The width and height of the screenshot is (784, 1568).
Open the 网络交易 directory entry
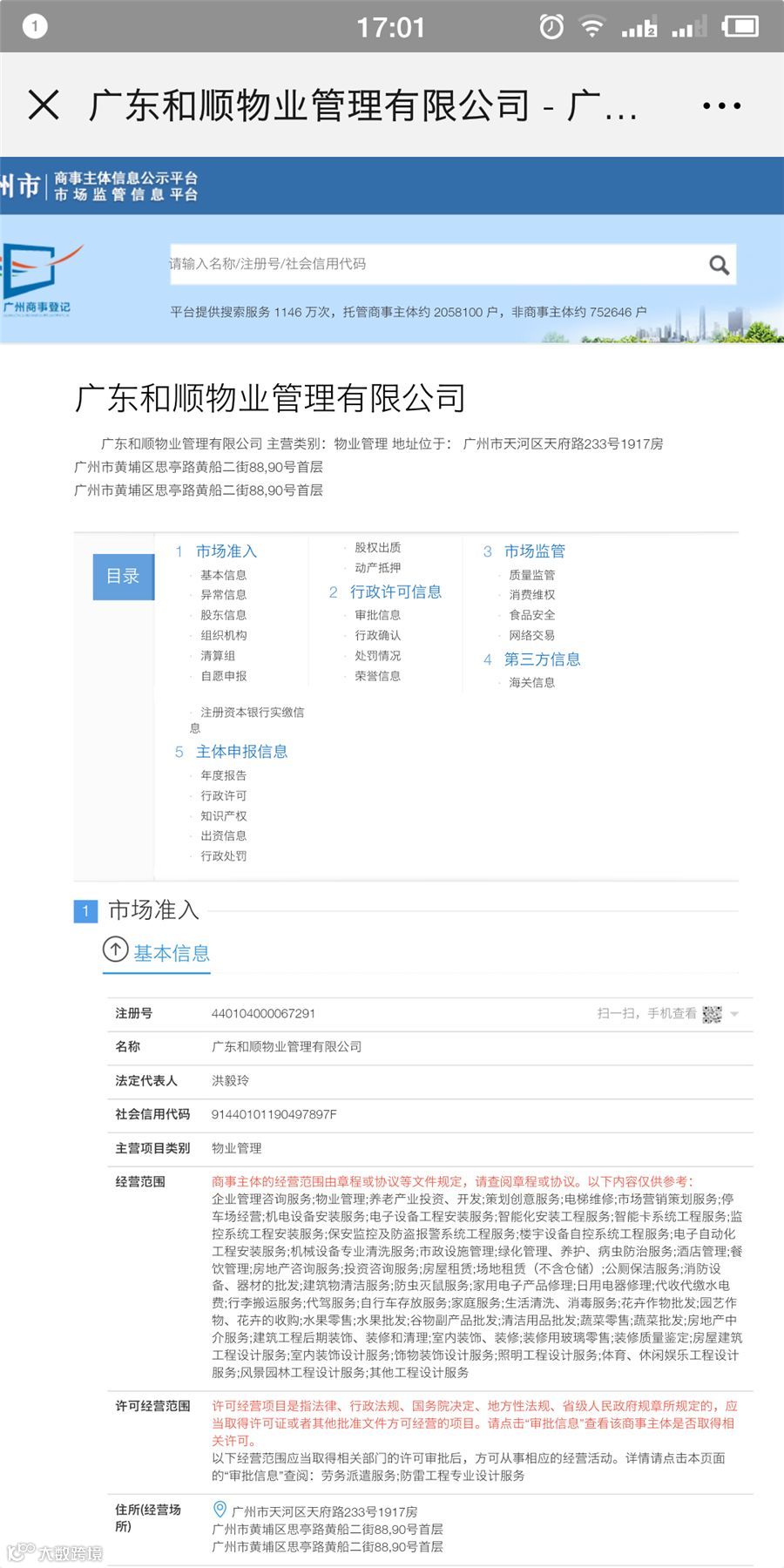532,636
